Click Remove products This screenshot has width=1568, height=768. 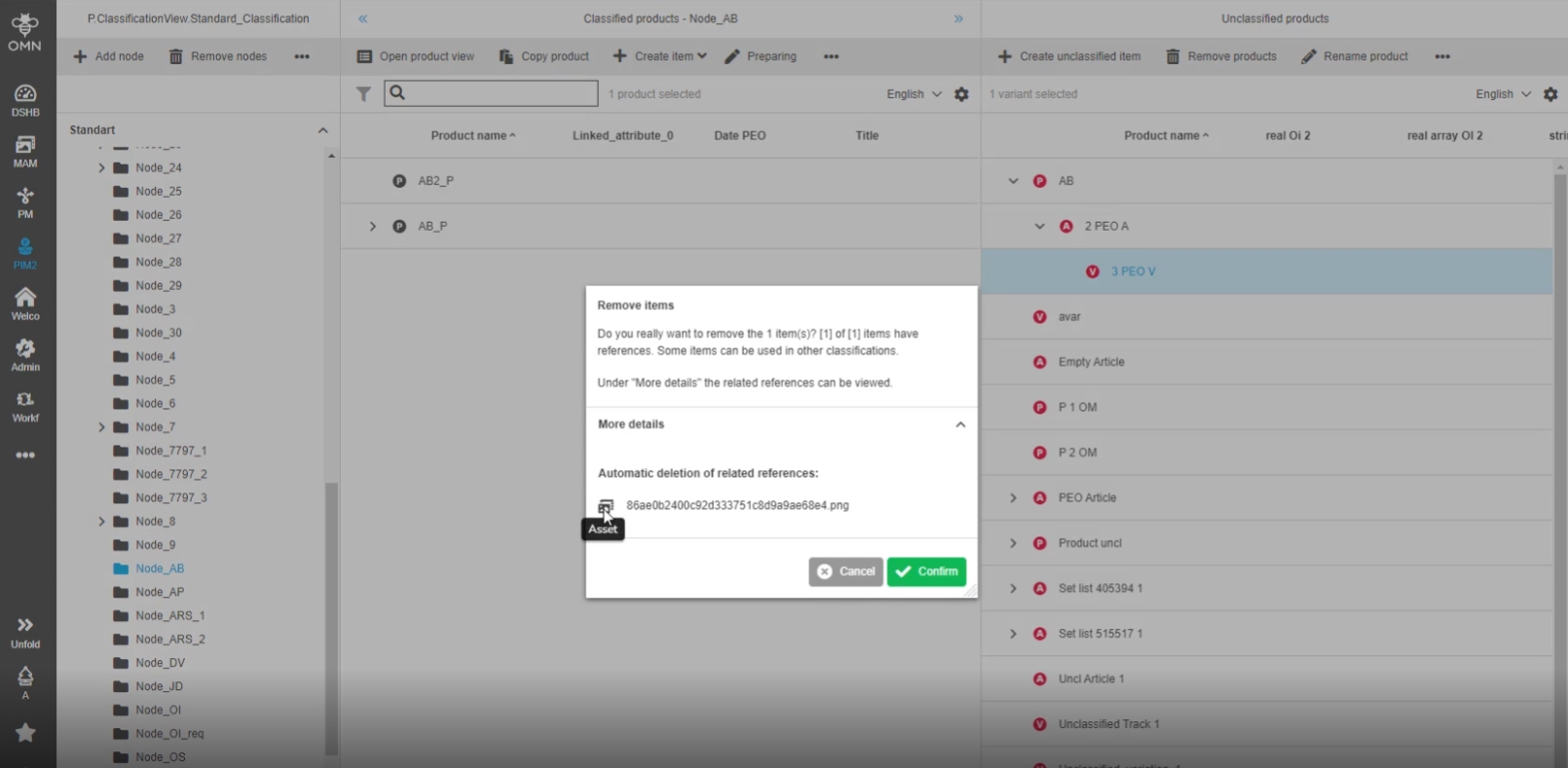pyautogui.click(x=1221, y=56)
